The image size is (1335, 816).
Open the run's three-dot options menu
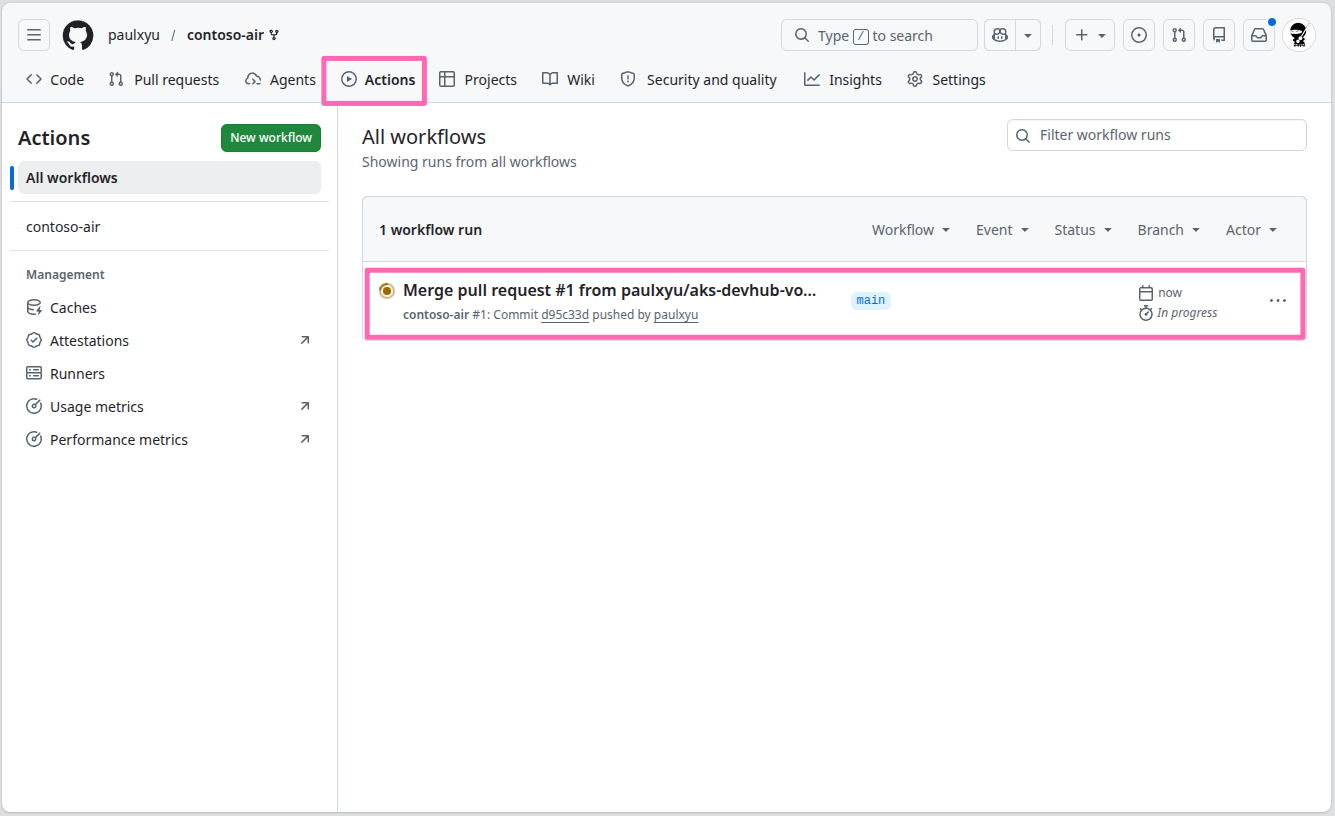[x=1278, y=300]
